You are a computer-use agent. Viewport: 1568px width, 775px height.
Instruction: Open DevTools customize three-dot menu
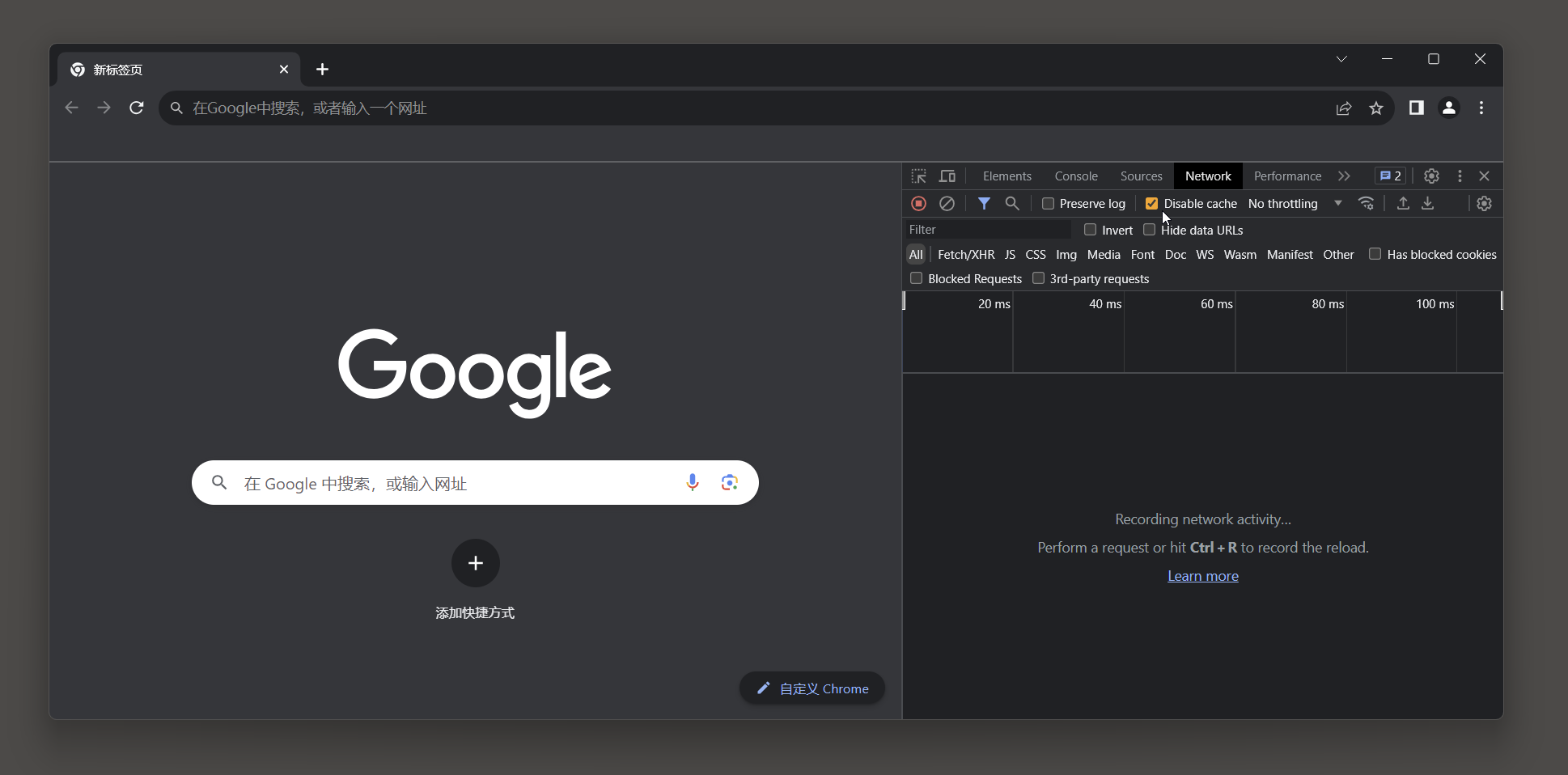click(1460, 176)
